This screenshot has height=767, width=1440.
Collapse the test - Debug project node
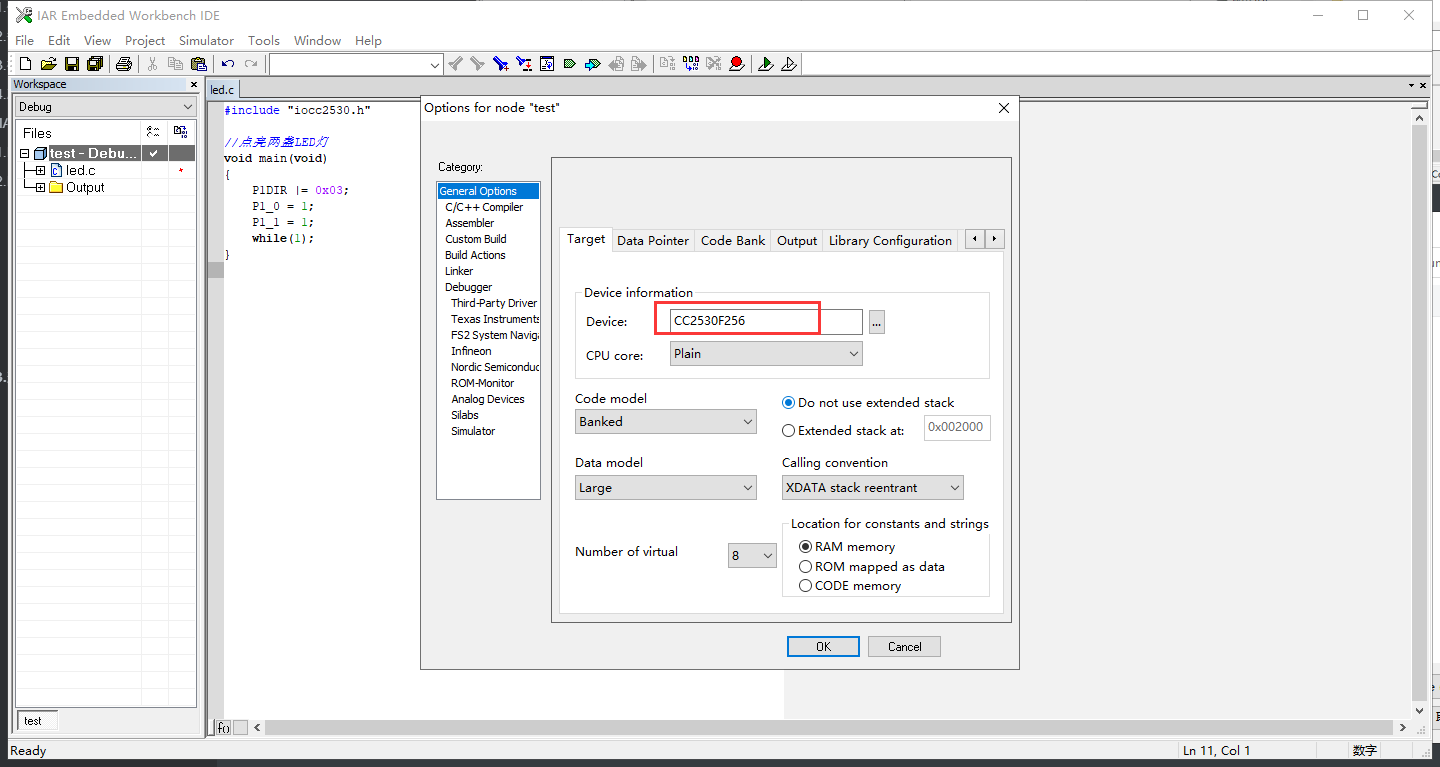(x=25, y=153)
